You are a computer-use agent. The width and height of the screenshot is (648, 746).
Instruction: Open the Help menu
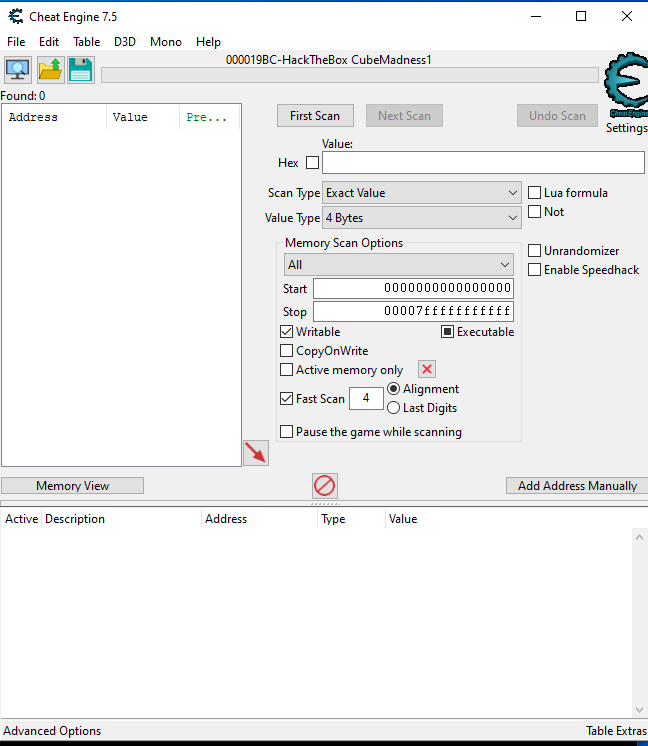pyautogui.click(x=208, y=42)
